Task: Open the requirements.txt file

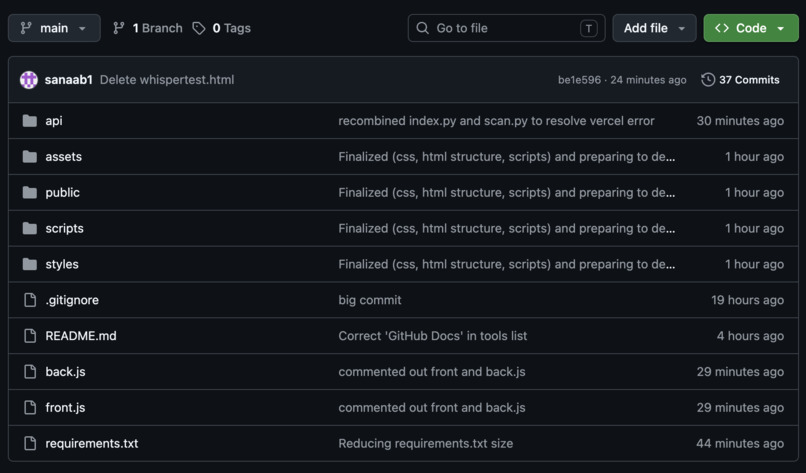Action: (92, 443)
